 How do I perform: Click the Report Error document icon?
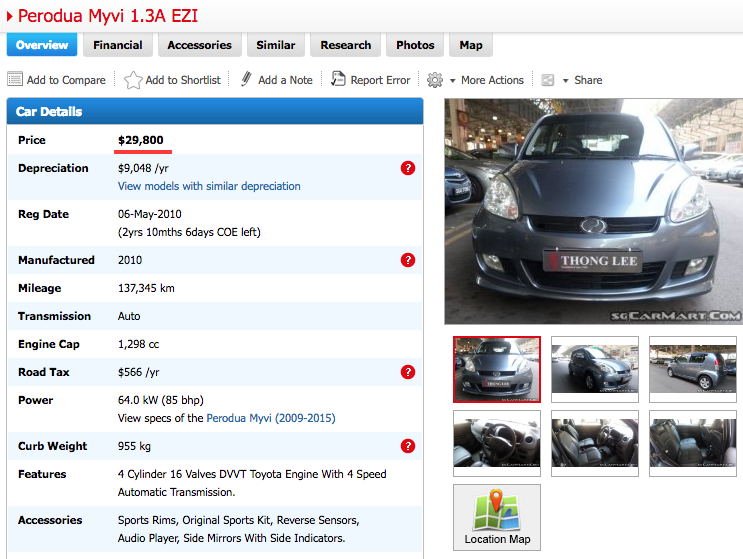pos(338,79)
